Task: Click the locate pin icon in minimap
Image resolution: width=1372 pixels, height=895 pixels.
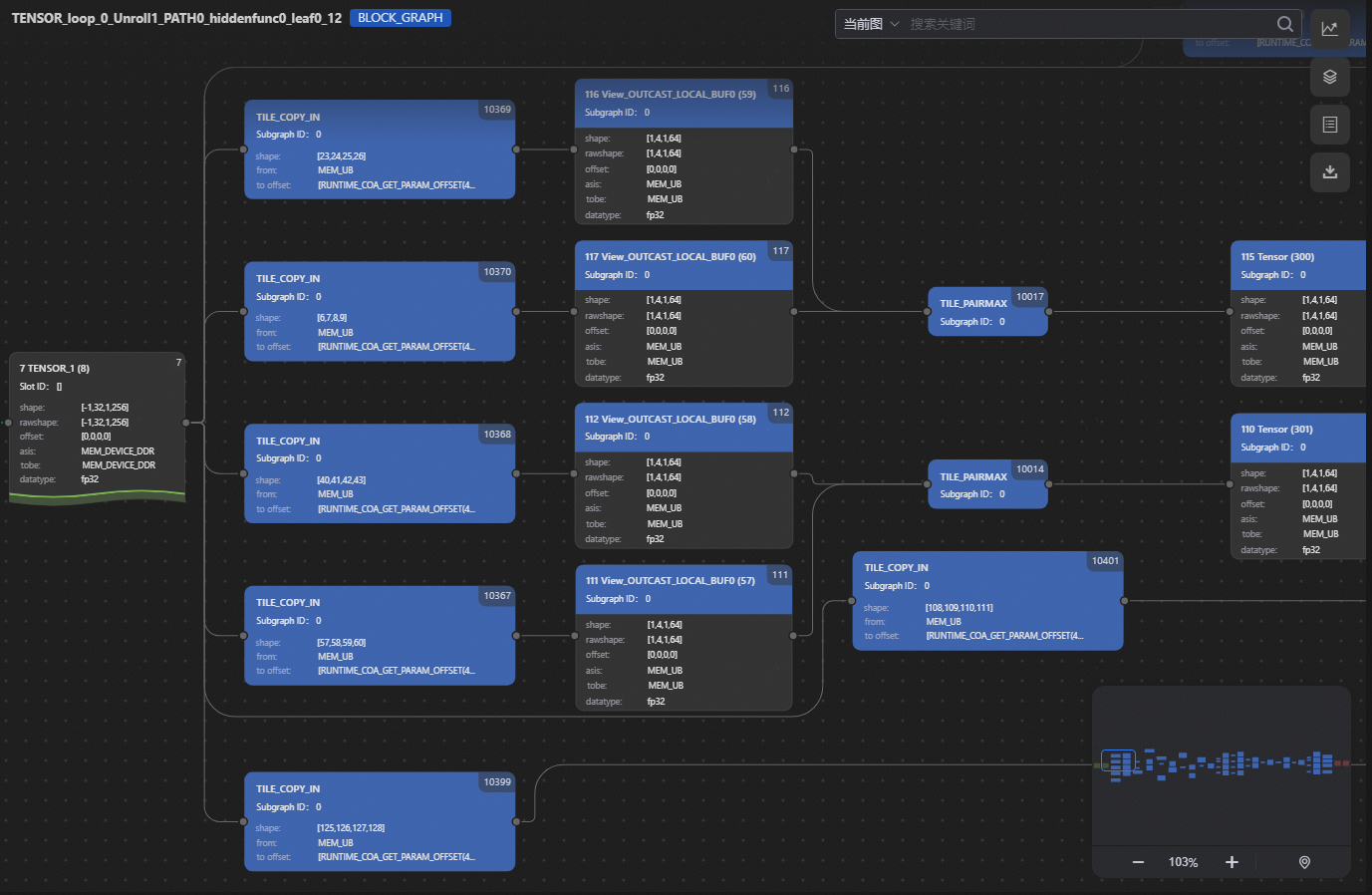Action: (x=1304, y=862)
